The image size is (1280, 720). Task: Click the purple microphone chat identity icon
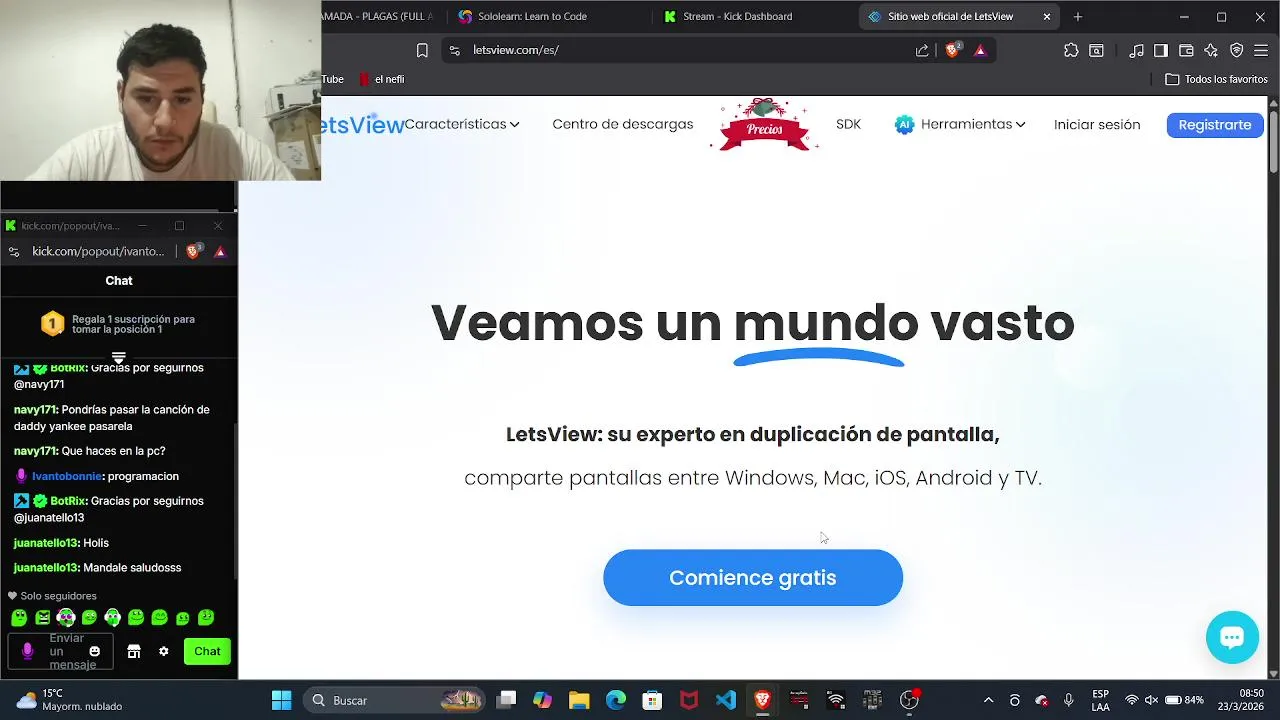pyautogui.click(x=27, y=651)
